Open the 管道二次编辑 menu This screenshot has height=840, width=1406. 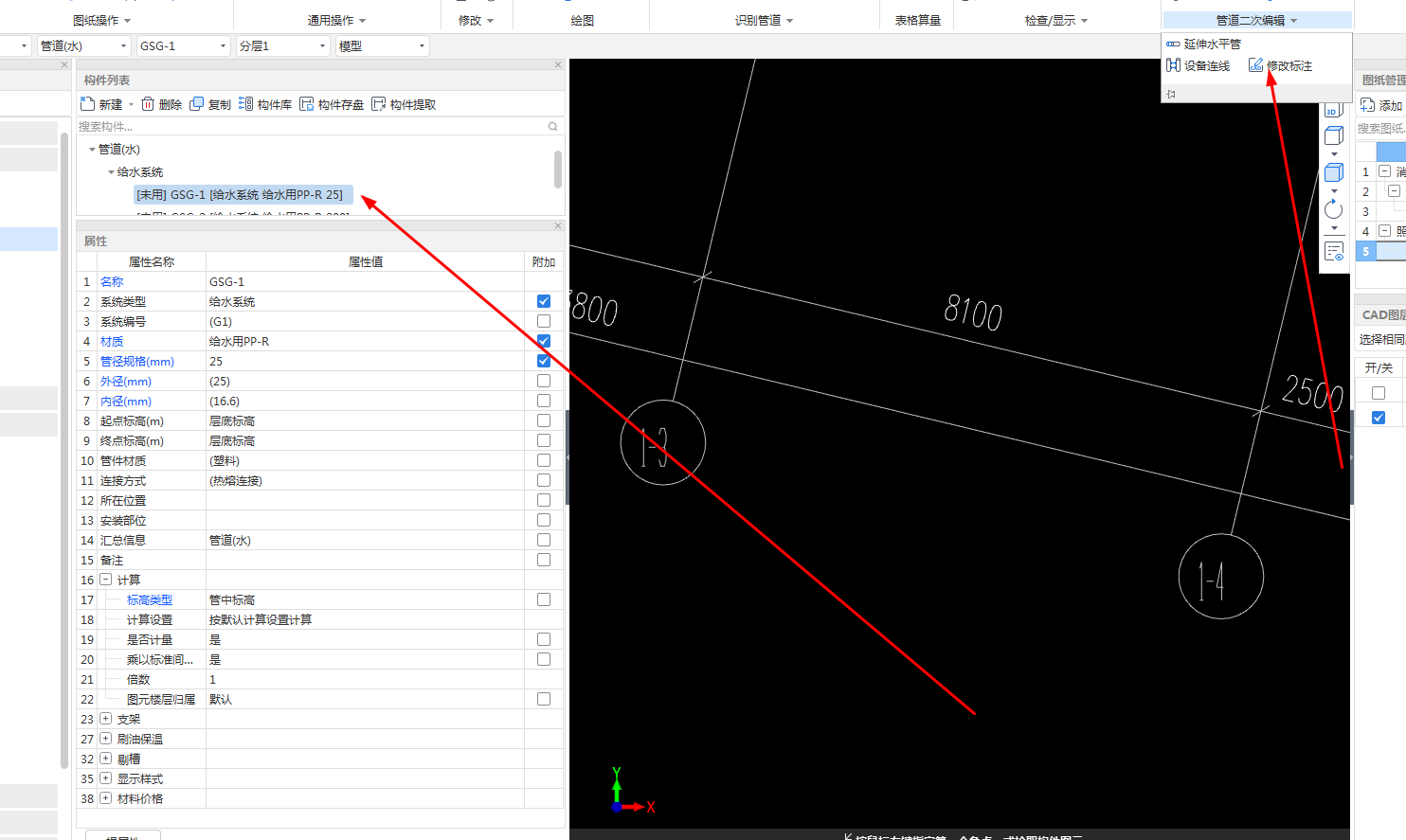coord(1257,20)
